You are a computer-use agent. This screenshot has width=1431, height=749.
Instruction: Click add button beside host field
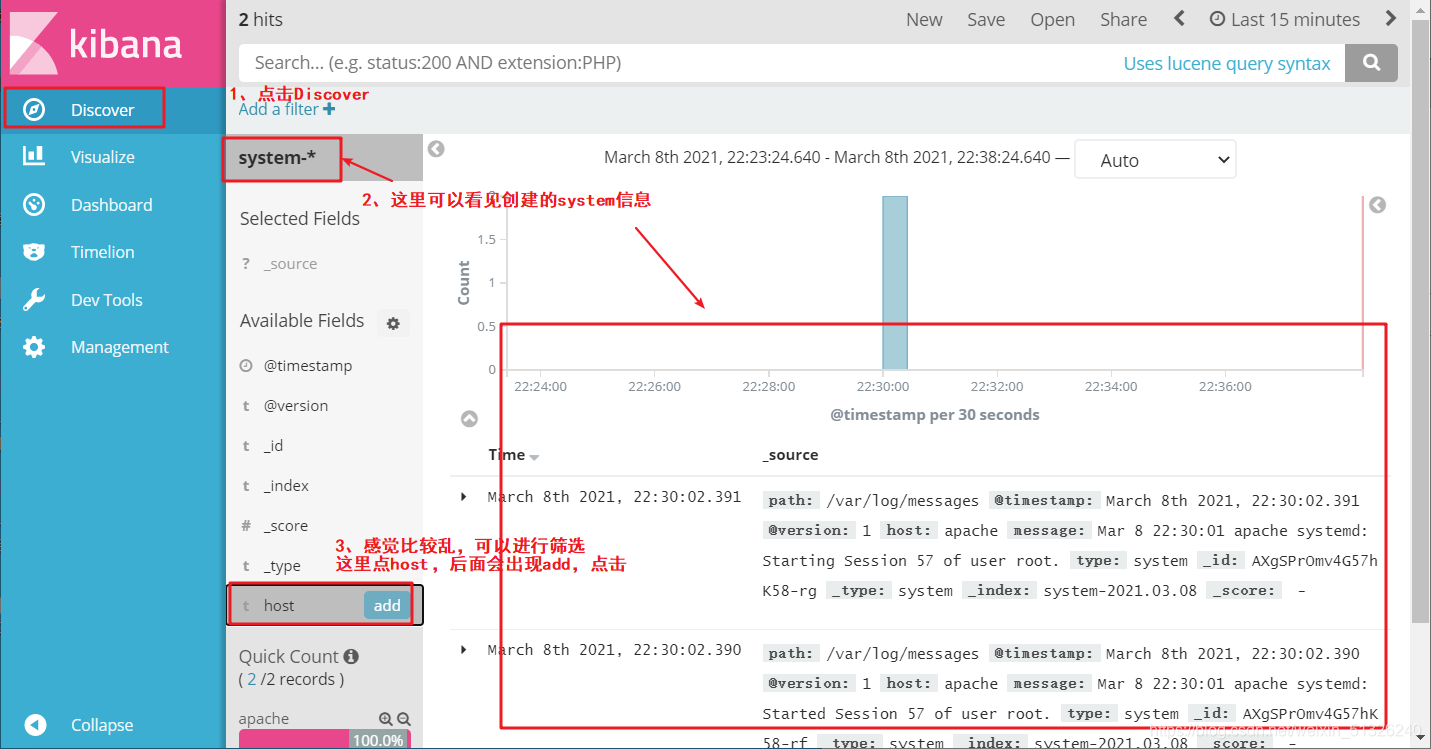[x=387, y=605]
